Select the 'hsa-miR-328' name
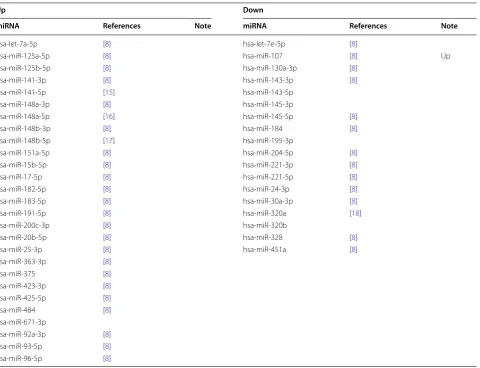The image size is (480, 368). 262,237
